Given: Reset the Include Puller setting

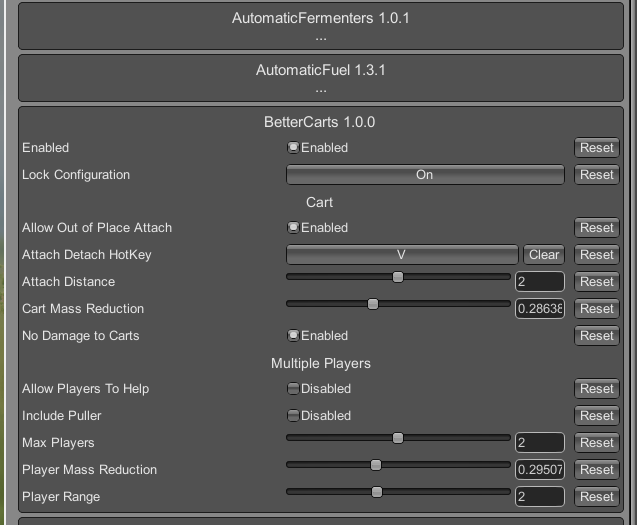Looking at the screenshot, I should pos(596,415).
